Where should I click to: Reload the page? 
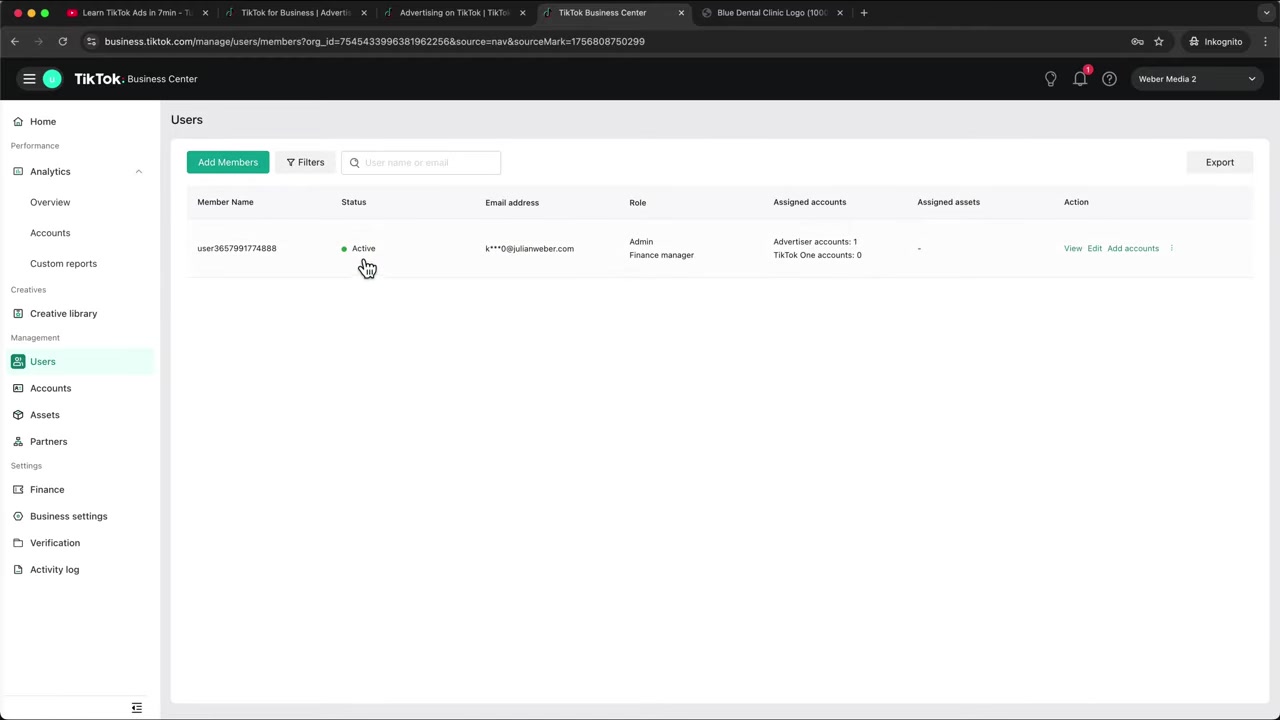point(62,42)
